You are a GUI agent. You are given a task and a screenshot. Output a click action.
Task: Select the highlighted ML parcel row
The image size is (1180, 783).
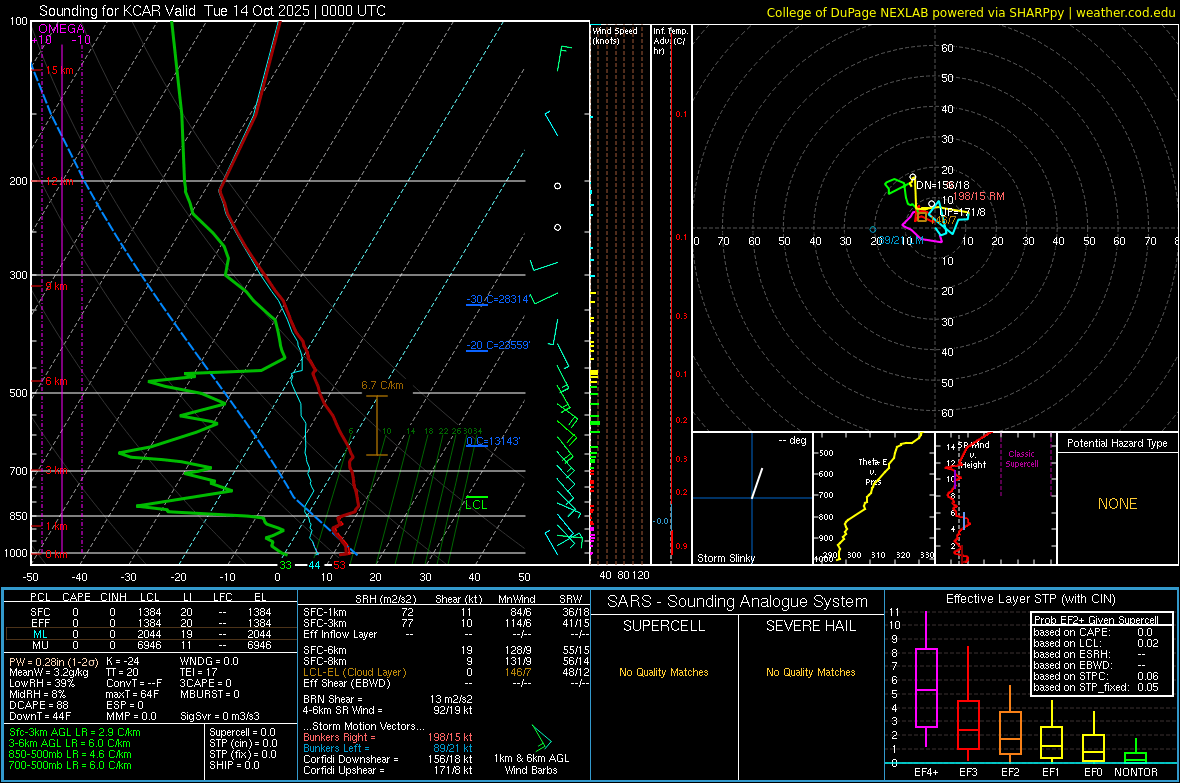(x=151, y=634)
